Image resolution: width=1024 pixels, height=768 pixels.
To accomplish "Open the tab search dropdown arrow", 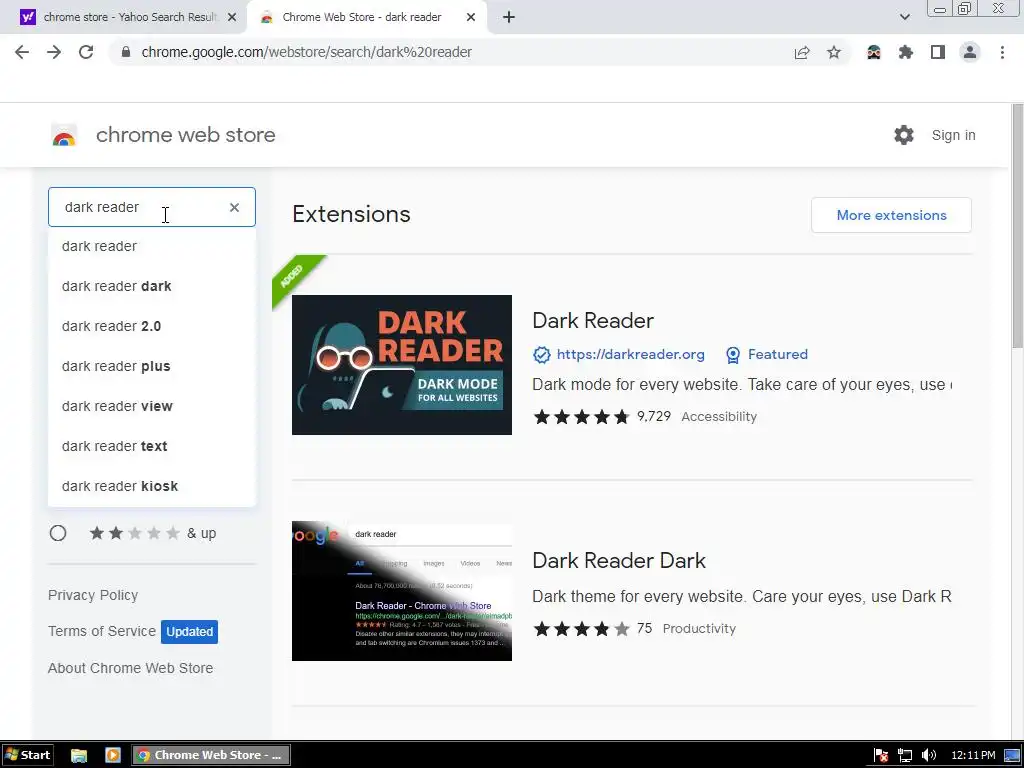I will pyautogui.click(x=904, y=17).
